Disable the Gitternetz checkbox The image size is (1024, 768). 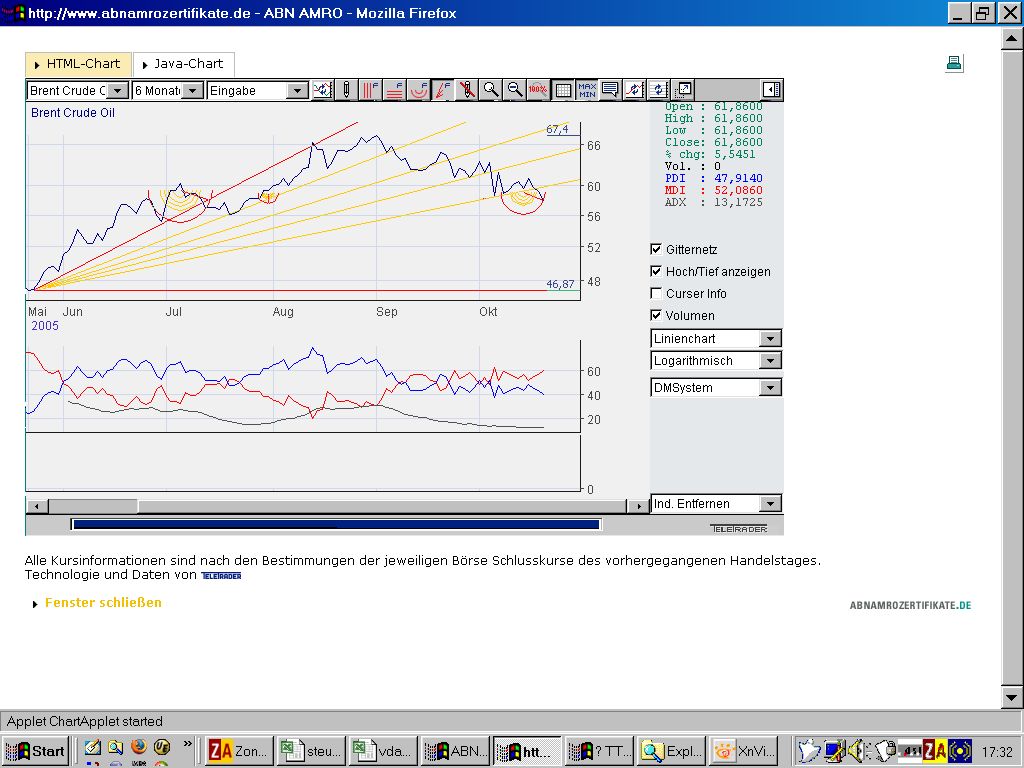(x=657, y=249)
